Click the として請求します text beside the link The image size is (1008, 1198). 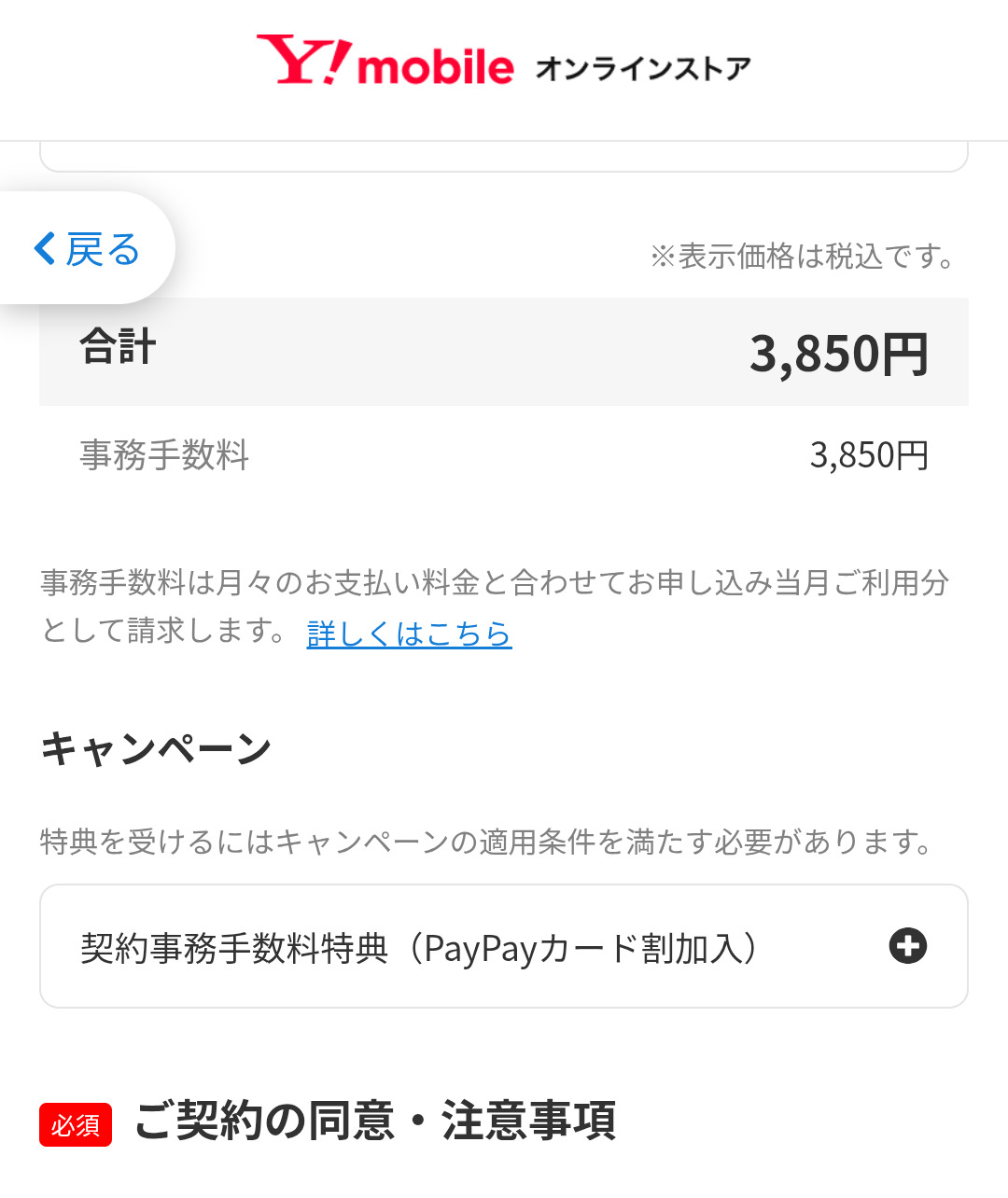[x=163, y=632]
